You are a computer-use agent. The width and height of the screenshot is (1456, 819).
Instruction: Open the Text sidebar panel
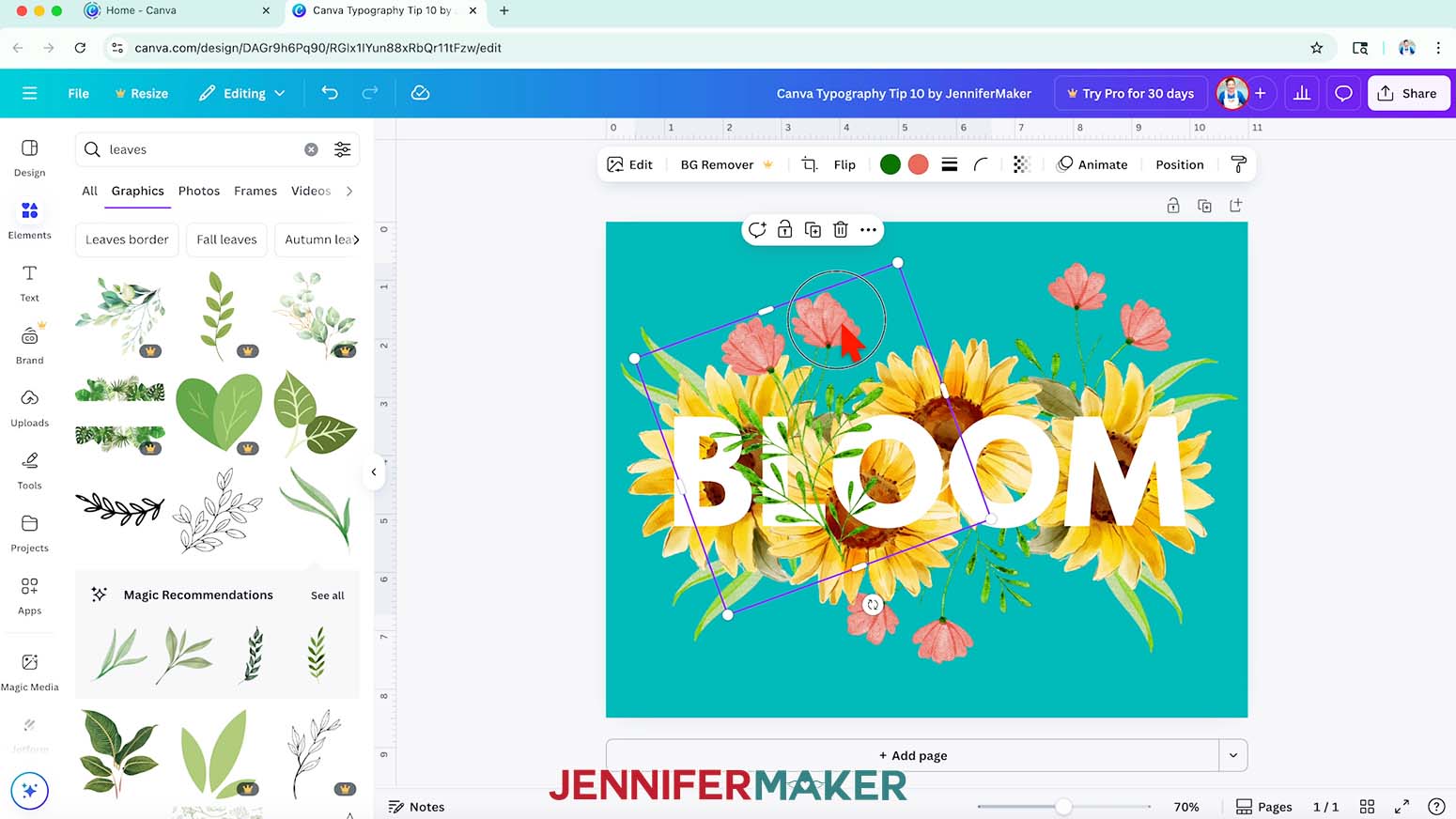29,283
